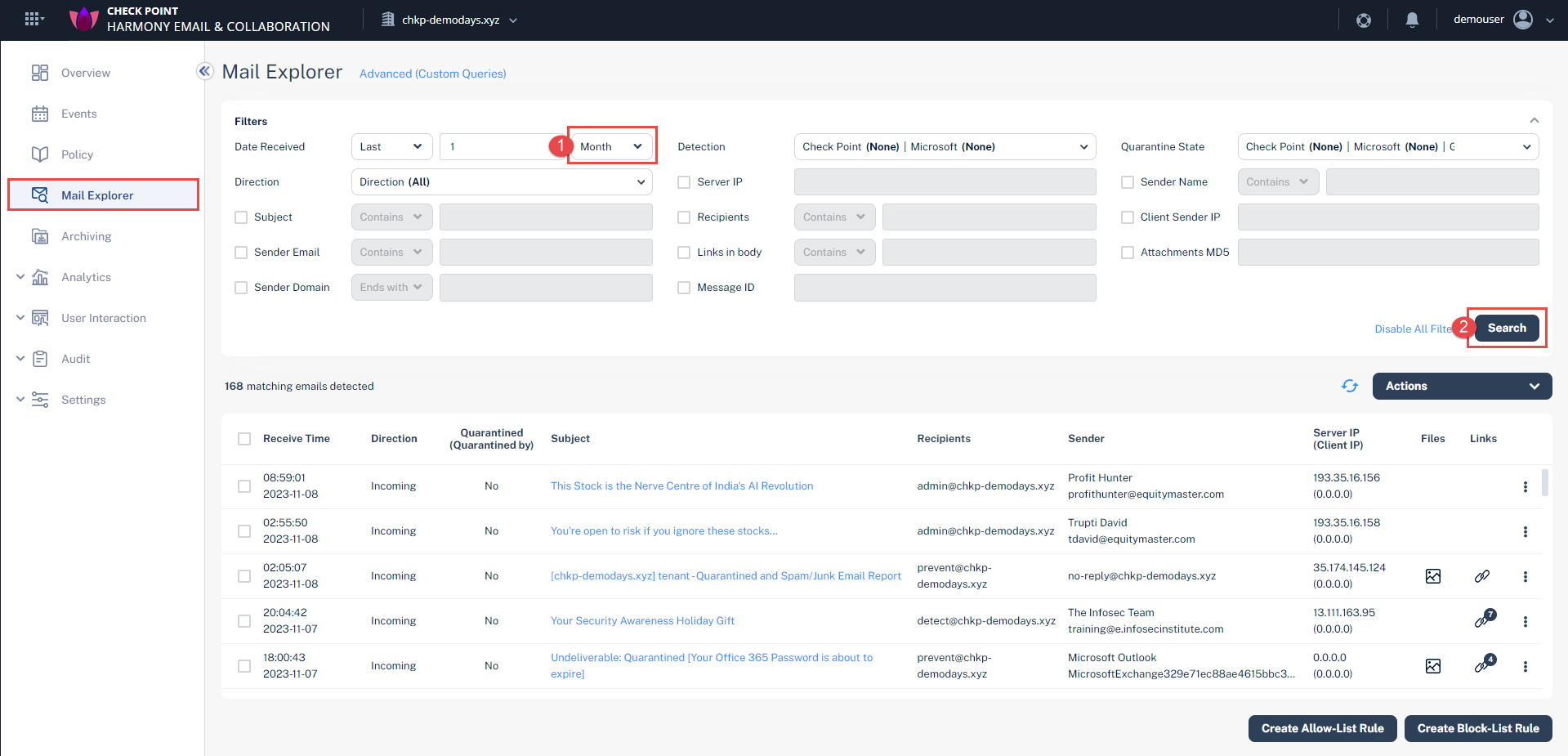Open Advanced (Custom Queries) link
This screenshot has height=756, width=1568.
click(x=433, y=74)
